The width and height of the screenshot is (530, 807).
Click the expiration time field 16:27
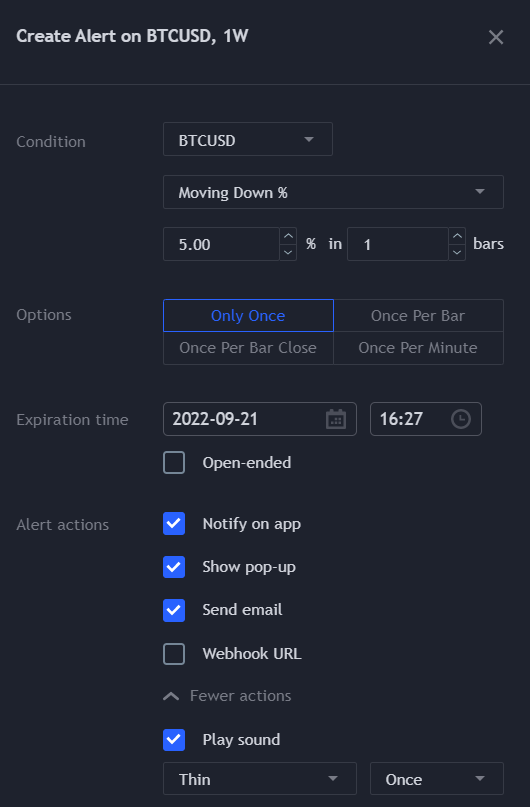[x=426, y=419]
